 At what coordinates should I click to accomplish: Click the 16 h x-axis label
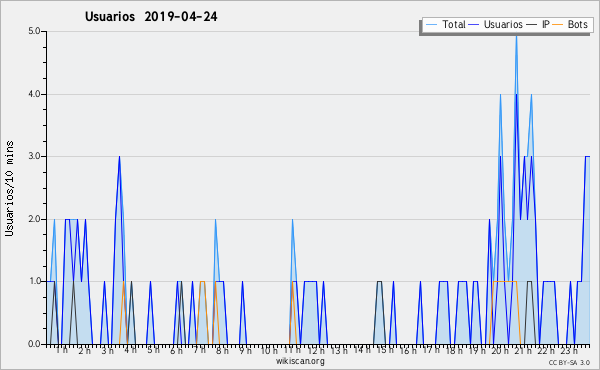[x=408, y=350]
